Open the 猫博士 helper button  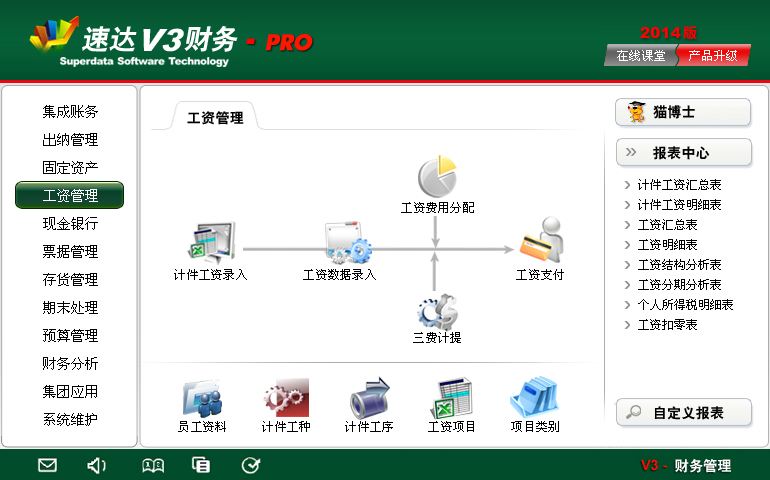683,113
